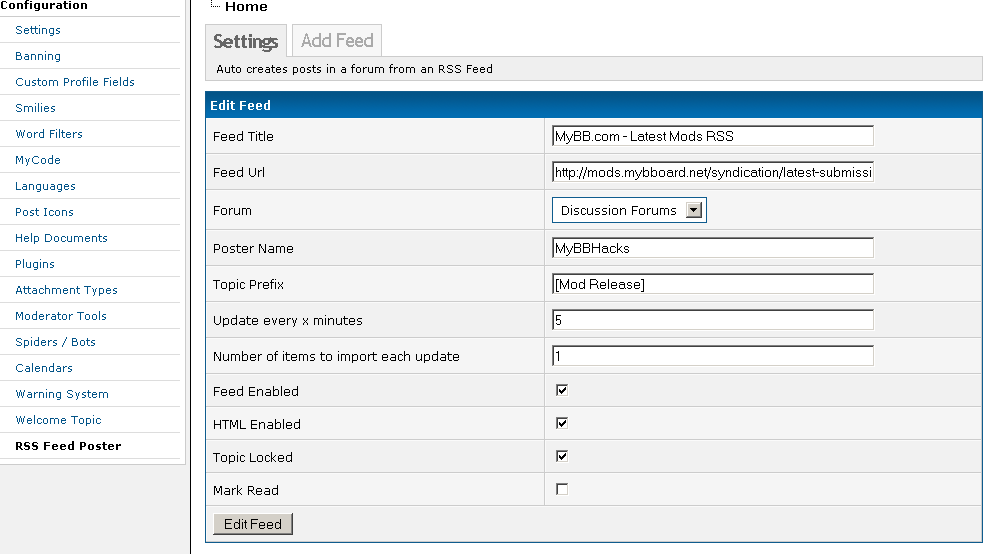Select the Settings tab
This screenshot has height=554, width=988.
(246, 41)
